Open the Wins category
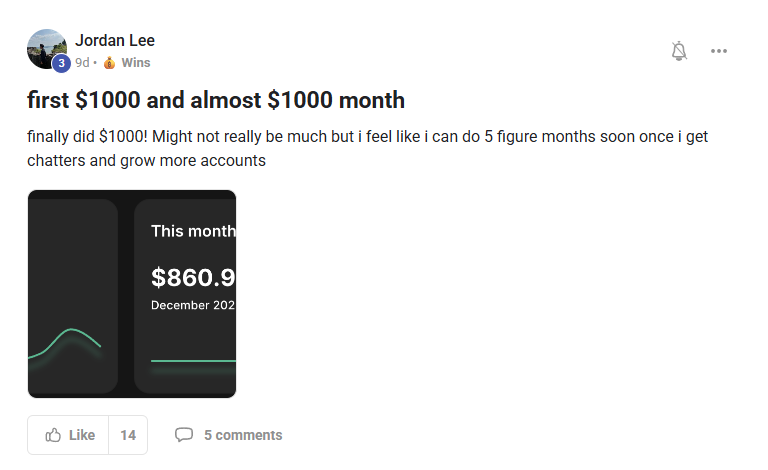 pos(135,62)
